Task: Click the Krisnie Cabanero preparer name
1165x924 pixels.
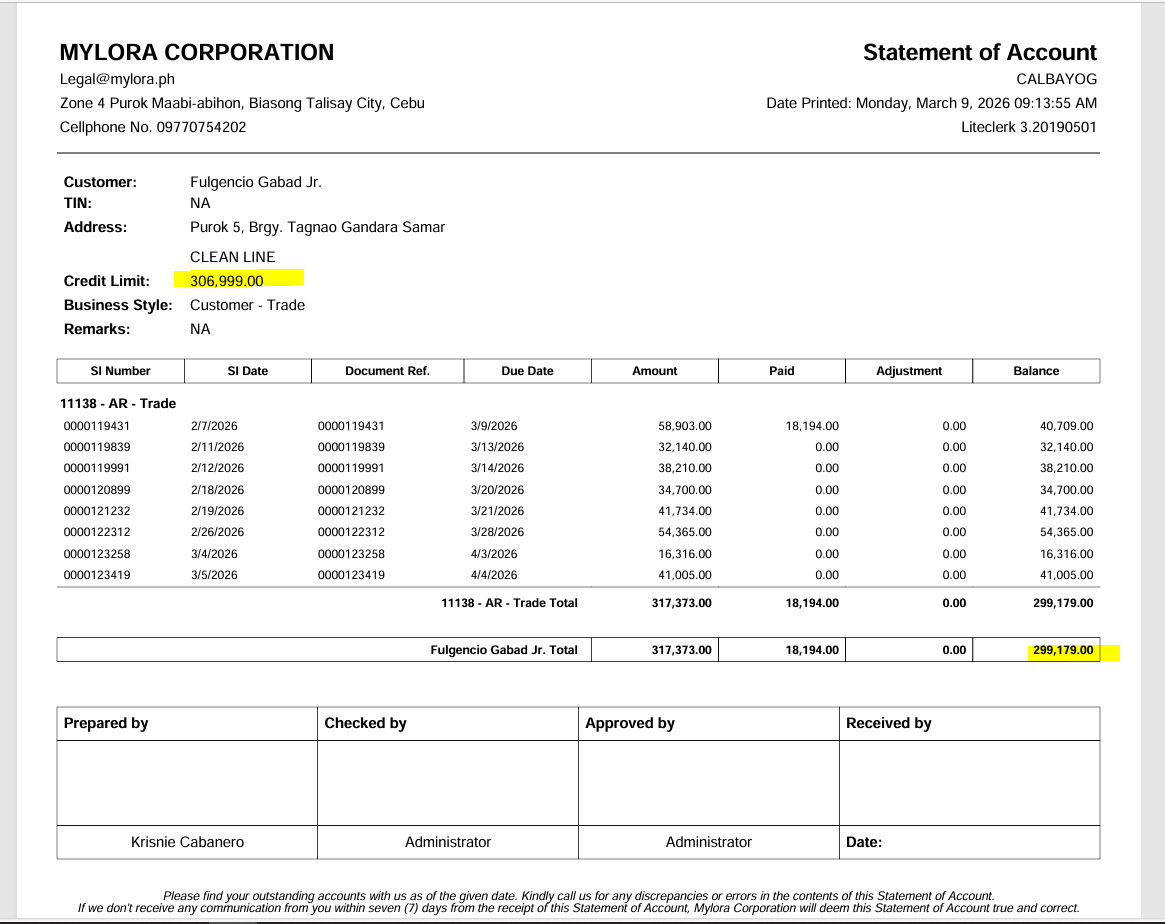Action: 187,842
